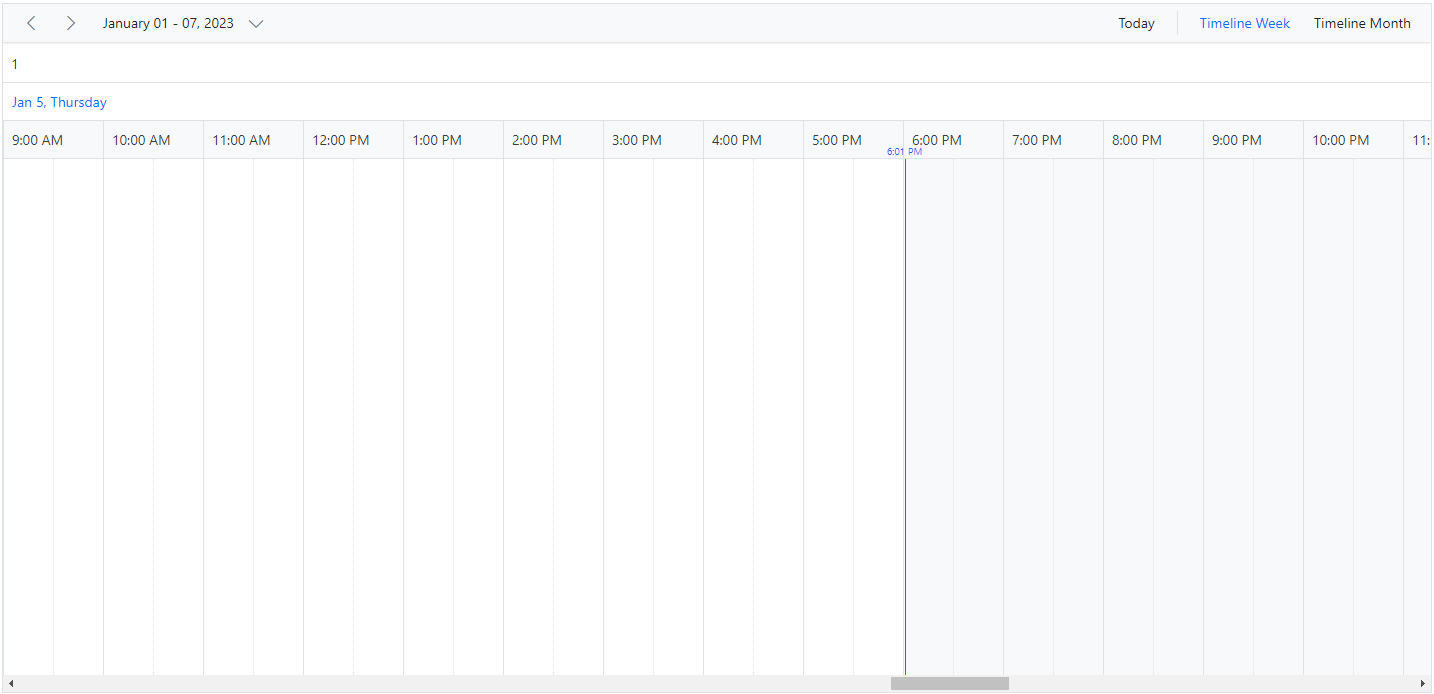
Task: Click the resource row labeled 1
Action: pyautogui.click(x=717, y=64)
